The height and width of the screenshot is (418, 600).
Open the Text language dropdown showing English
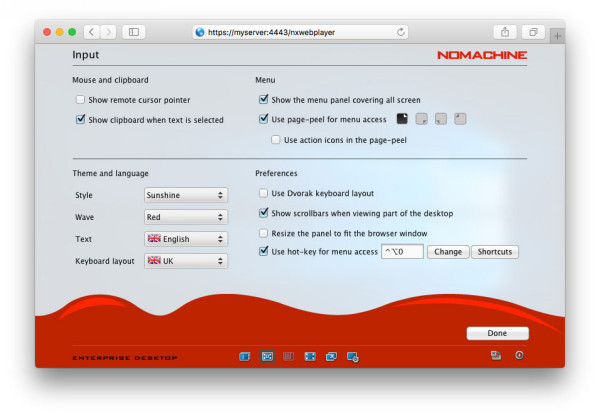(x=186, y=239)
